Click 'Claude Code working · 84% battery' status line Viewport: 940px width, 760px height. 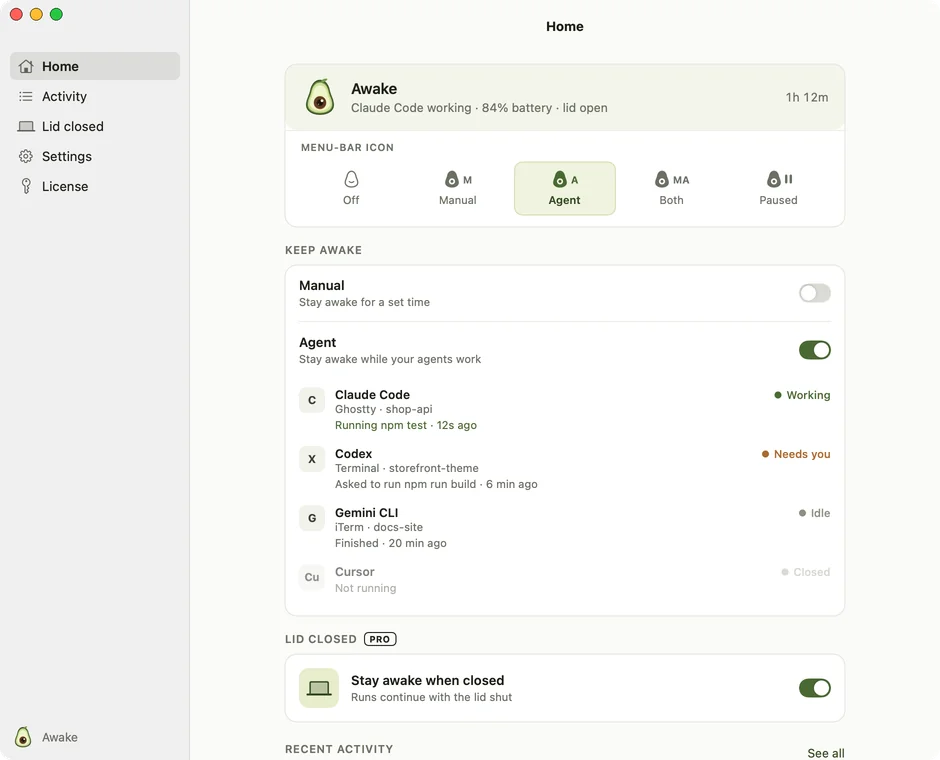coord(451,108)
